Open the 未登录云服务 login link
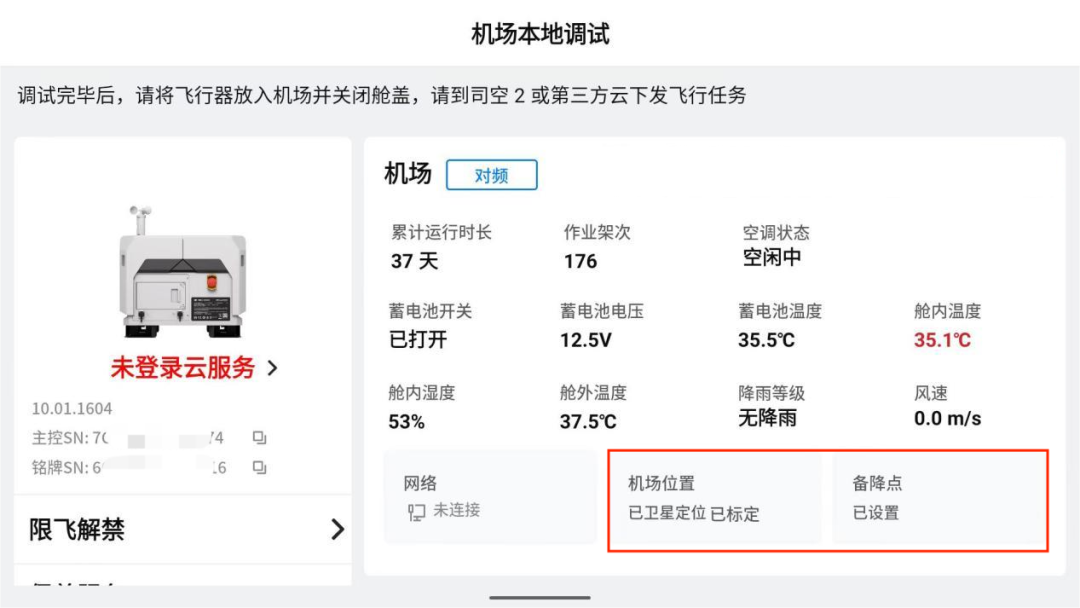This screenshot has height=608, width=1080. pos(183,368)
